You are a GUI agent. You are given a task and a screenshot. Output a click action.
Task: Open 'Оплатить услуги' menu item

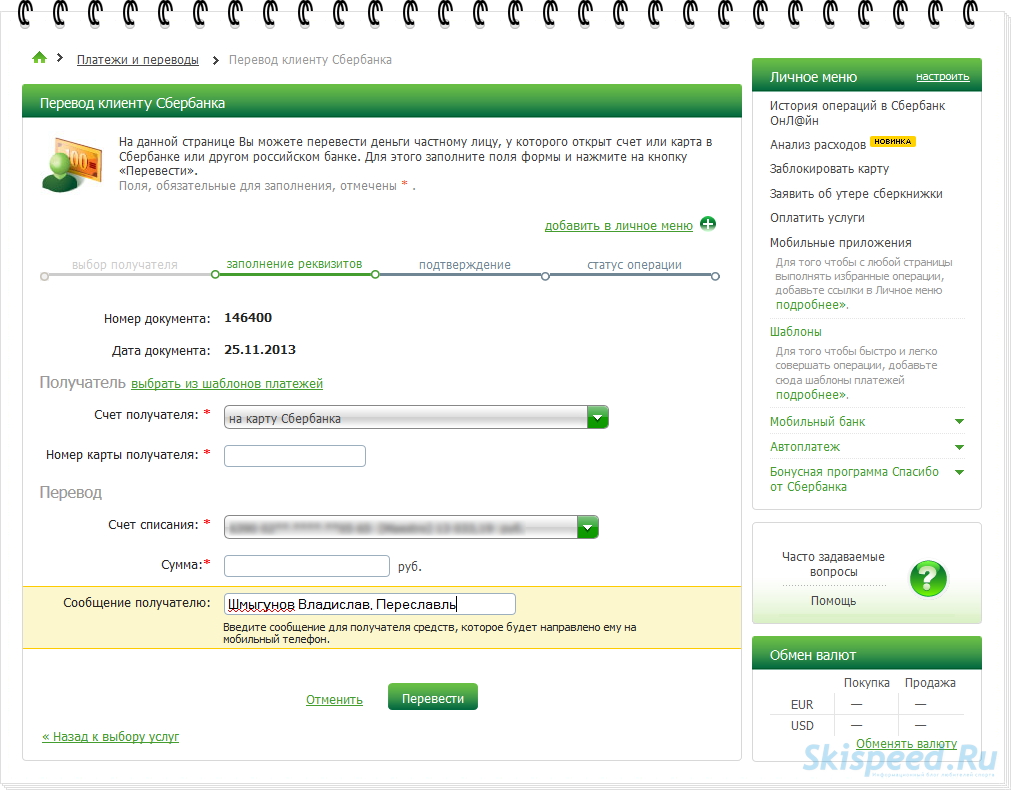click(817, 218)
